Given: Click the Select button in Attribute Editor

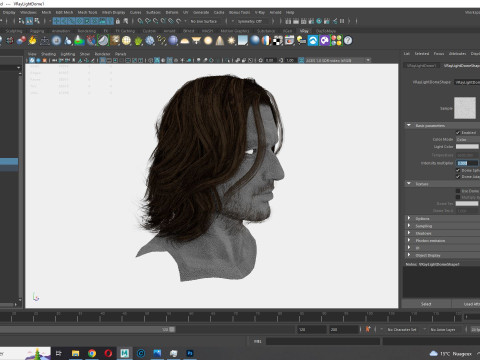Looking at the screenshot, I should 426,304.
